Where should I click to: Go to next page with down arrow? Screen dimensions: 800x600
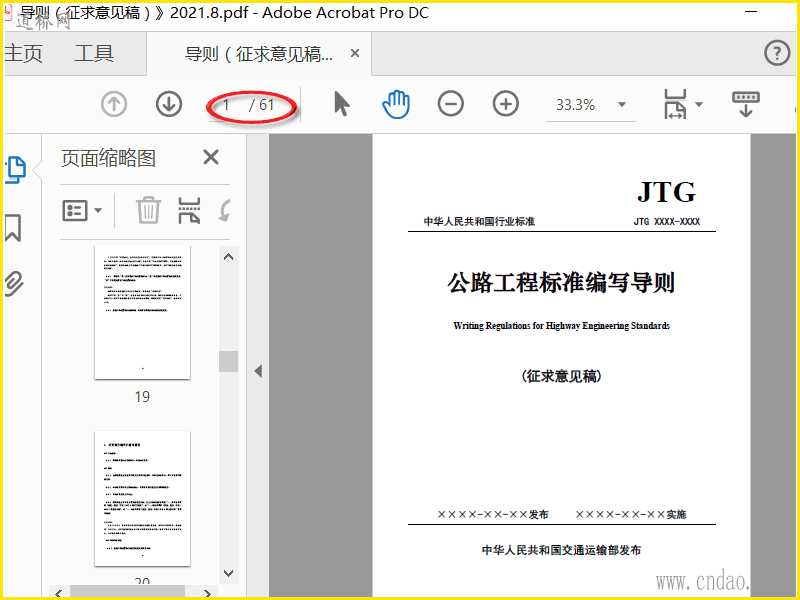click(x=169, y=105)
